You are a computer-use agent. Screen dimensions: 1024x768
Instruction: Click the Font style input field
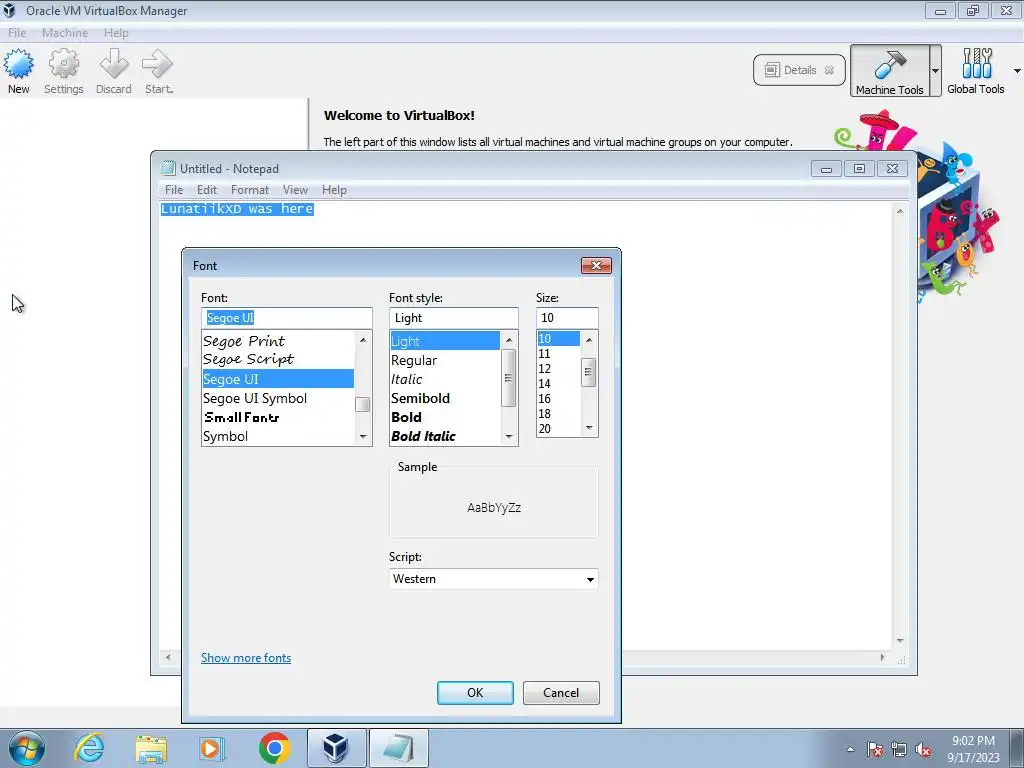453,318
